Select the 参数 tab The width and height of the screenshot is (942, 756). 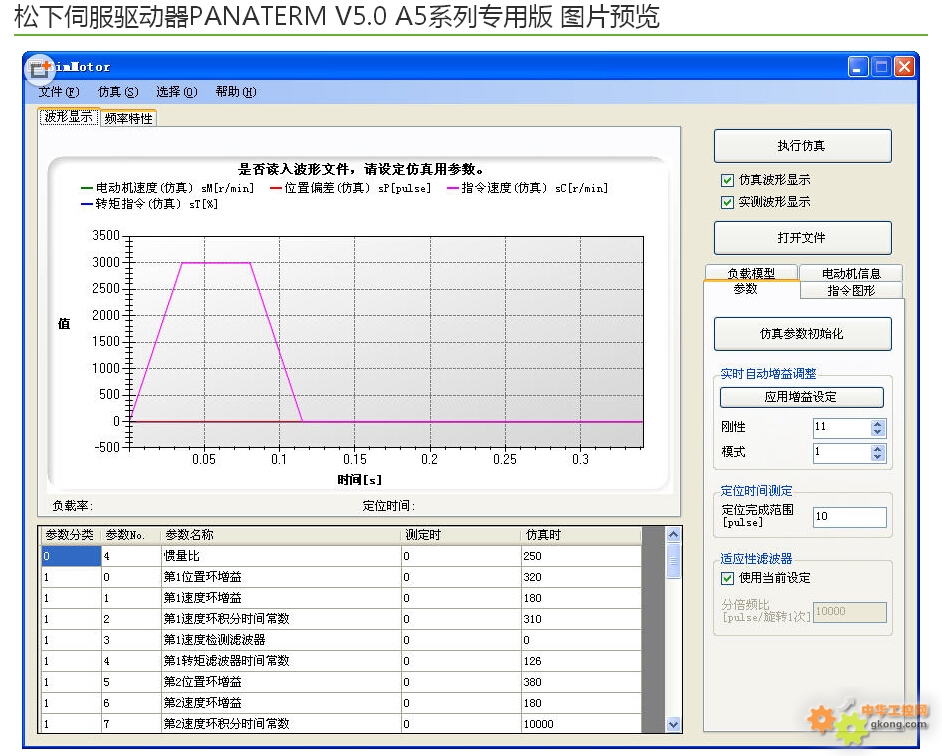pos(746,289)
